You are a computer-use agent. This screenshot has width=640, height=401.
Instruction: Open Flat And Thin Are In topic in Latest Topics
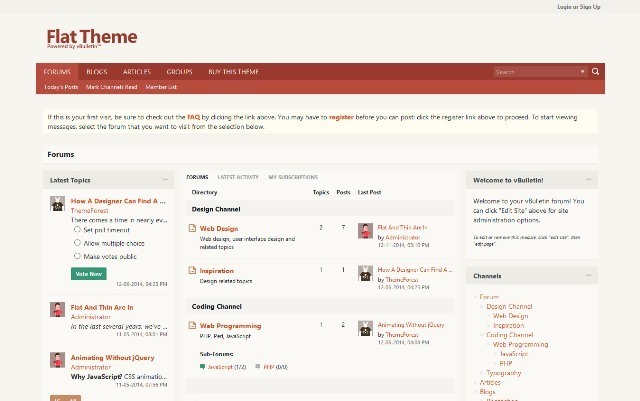(102, 307)
